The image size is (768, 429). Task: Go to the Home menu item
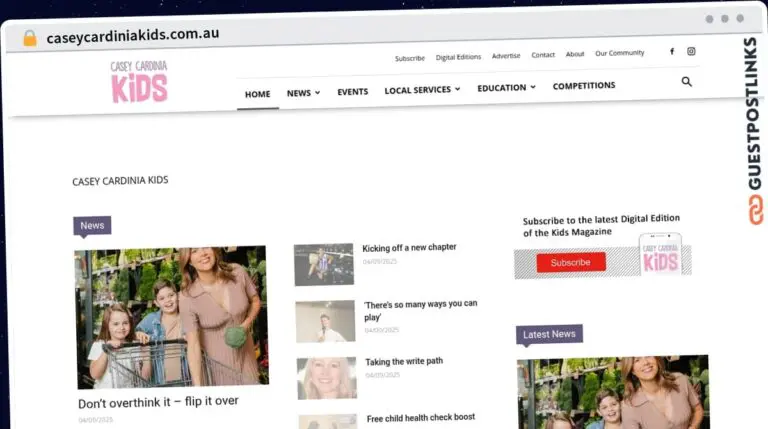(x=257, y=94)
